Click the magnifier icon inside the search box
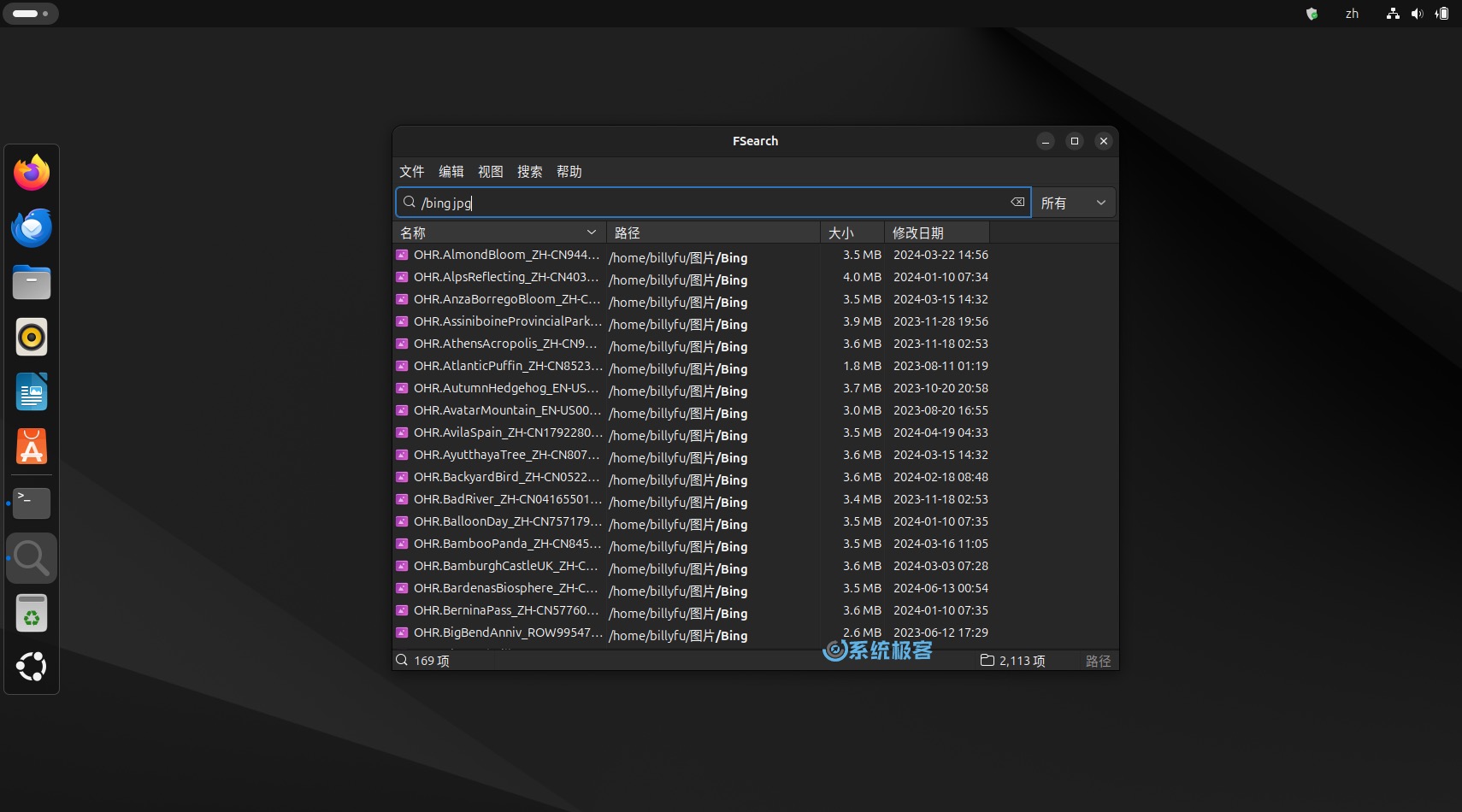The height and width of the screenshot is (812, 1462). [x=410, y=203]
